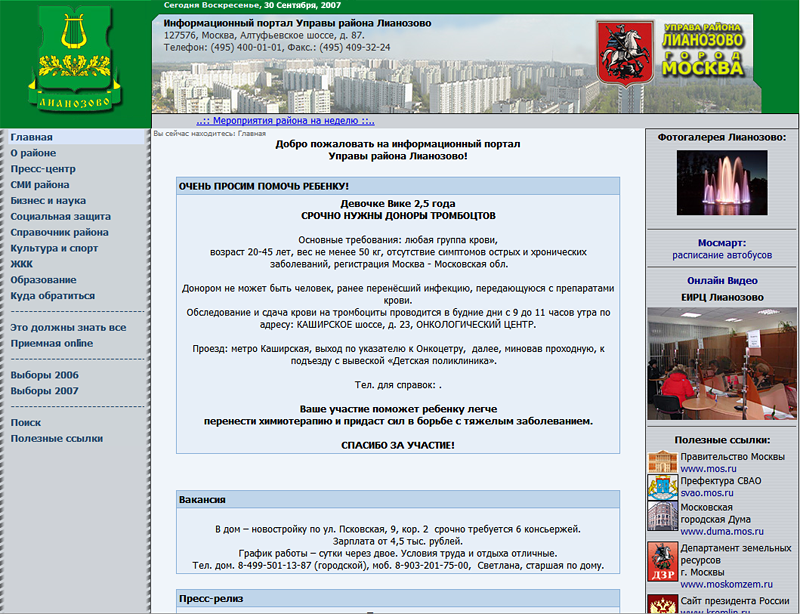
Task: Open Социальная защита section
Action: pos(61,216)
